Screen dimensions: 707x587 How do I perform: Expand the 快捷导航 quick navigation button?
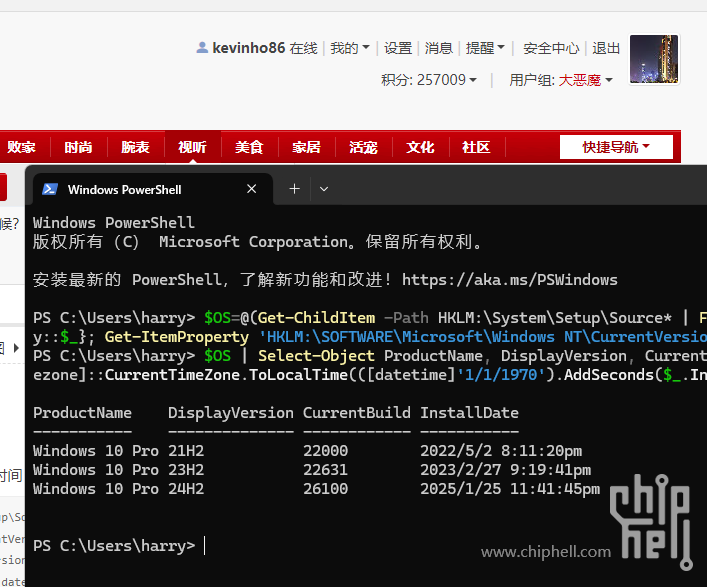point(616,147)
